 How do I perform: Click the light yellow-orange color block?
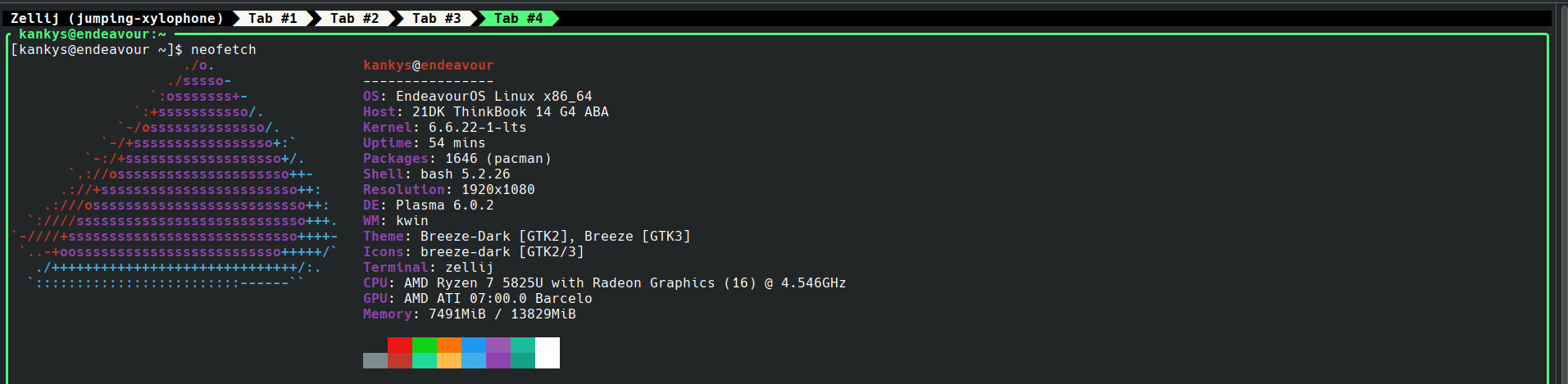pos(449,360)
